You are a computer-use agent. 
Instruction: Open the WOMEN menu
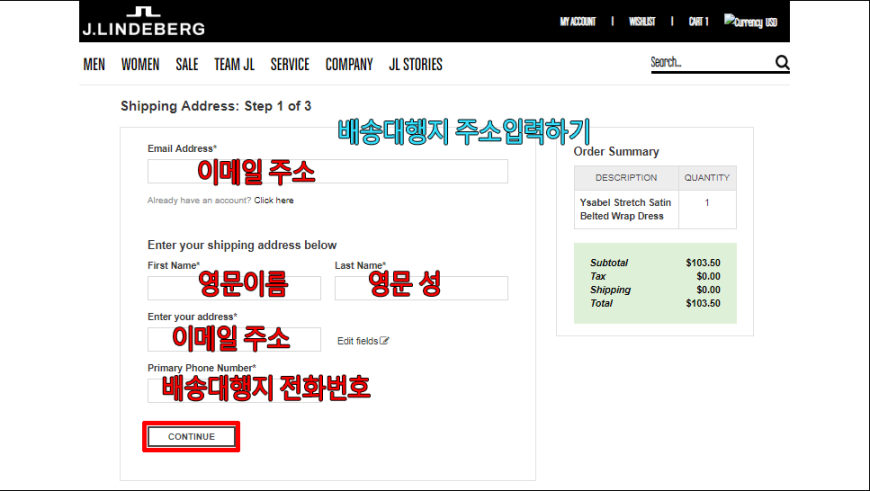tap(140, 64)
